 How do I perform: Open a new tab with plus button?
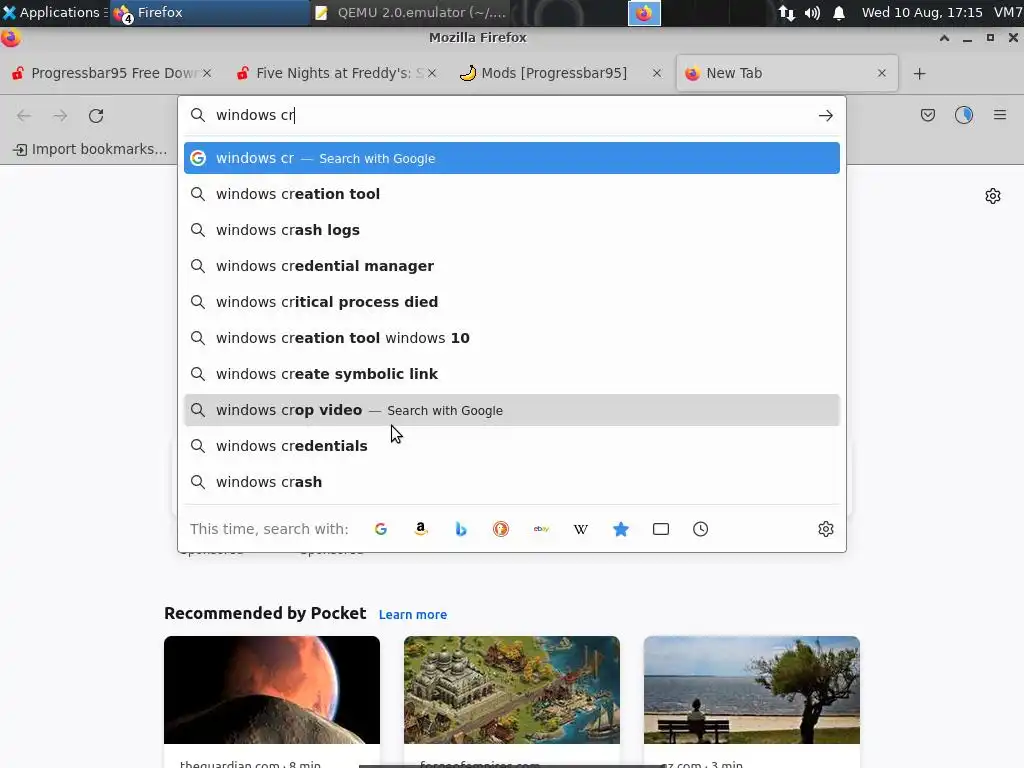[920, 73]
